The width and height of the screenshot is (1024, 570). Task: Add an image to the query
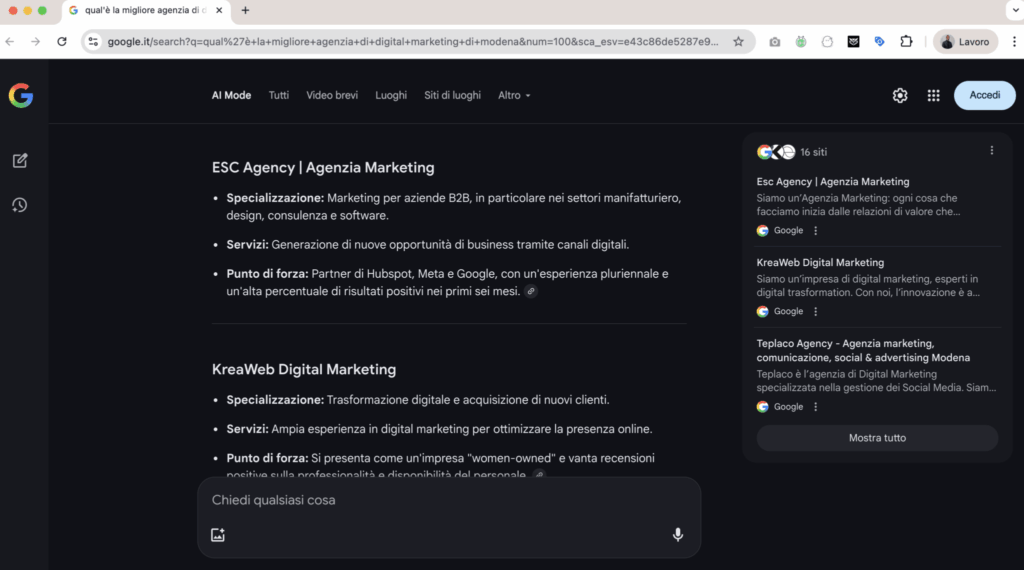(218, 535)
